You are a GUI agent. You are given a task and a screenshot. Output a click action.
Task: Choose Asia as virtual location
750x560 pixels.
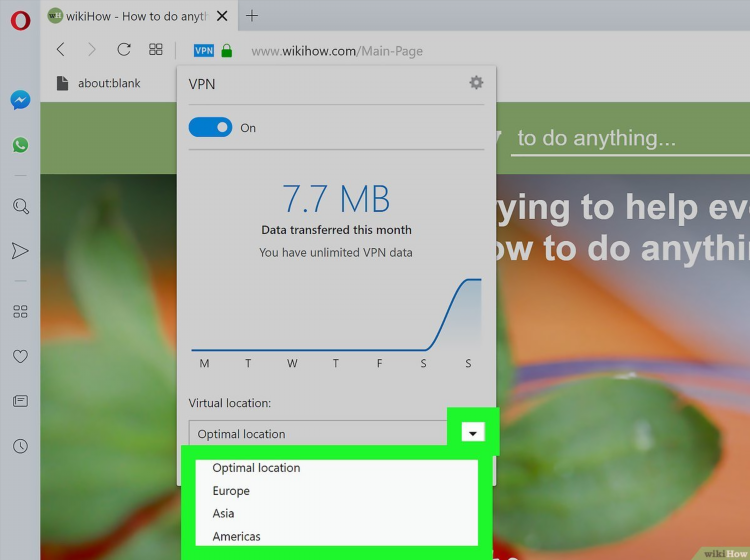(x=336, y=513)
